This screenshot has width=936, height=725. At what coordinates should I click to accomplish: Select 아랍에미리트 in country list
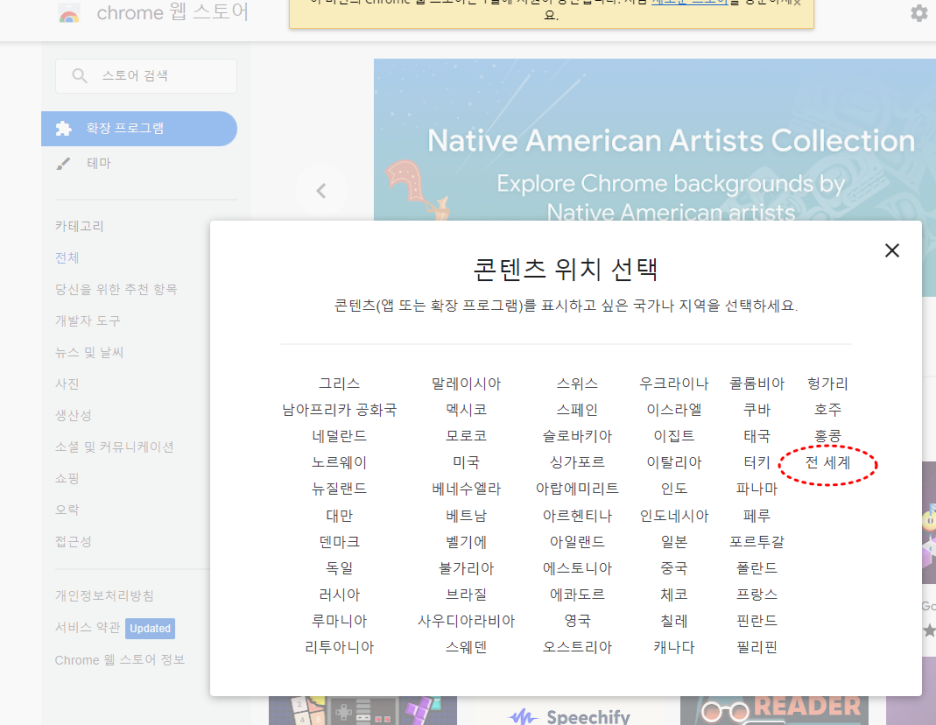tap(577, 489)
